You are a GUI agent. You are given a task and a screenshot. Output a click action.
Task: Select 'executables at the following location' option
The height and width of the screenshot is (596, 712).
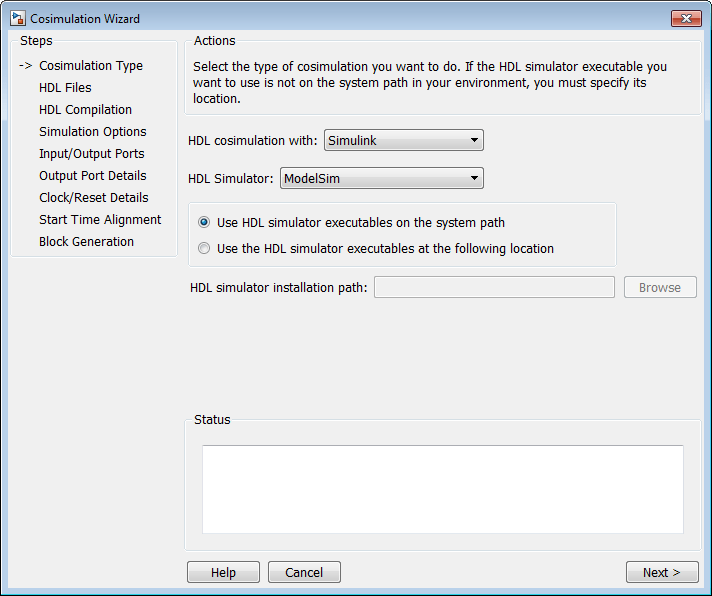coord(205,249)
